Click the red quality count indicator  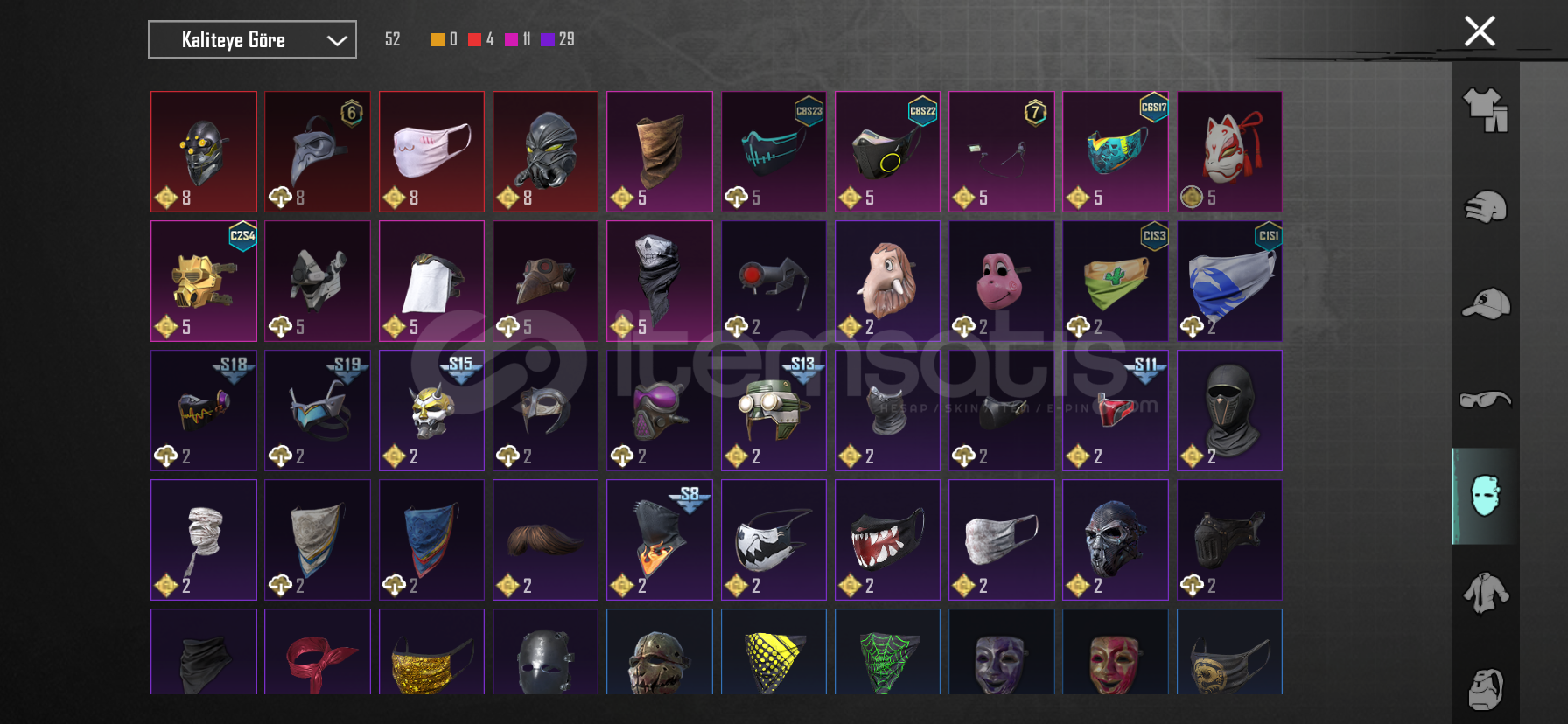point(481,39)
